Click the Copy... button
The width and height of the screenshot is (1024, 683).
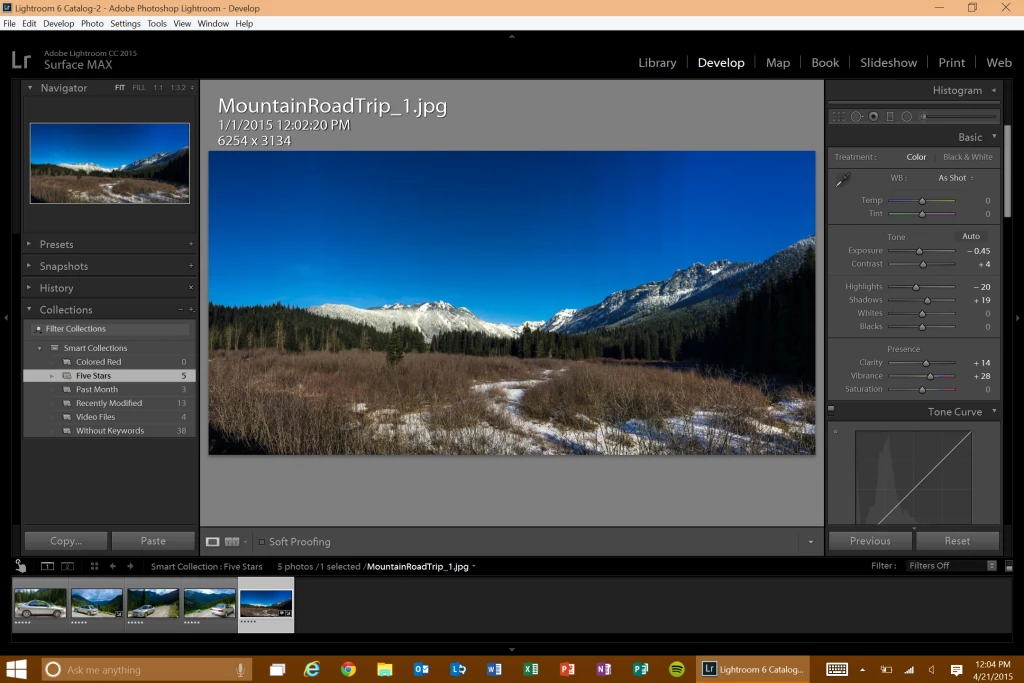point(66,541)
